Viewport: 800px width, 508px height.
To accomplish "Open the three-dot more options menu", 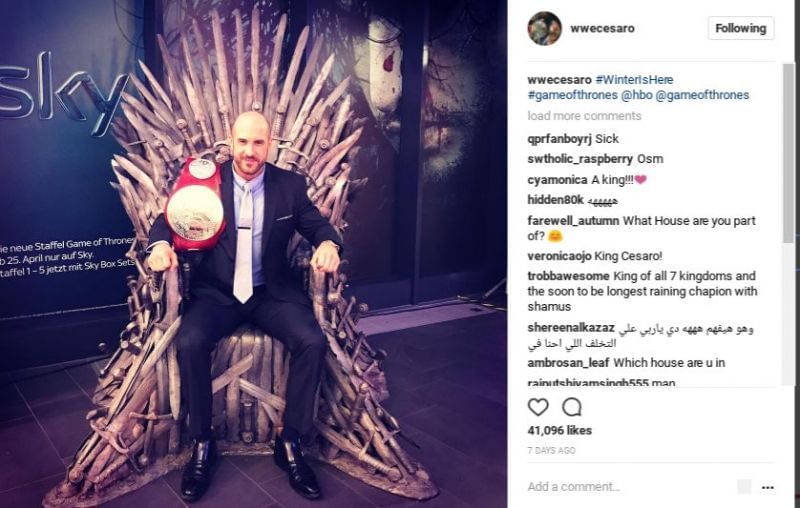I will click(767, 487).
